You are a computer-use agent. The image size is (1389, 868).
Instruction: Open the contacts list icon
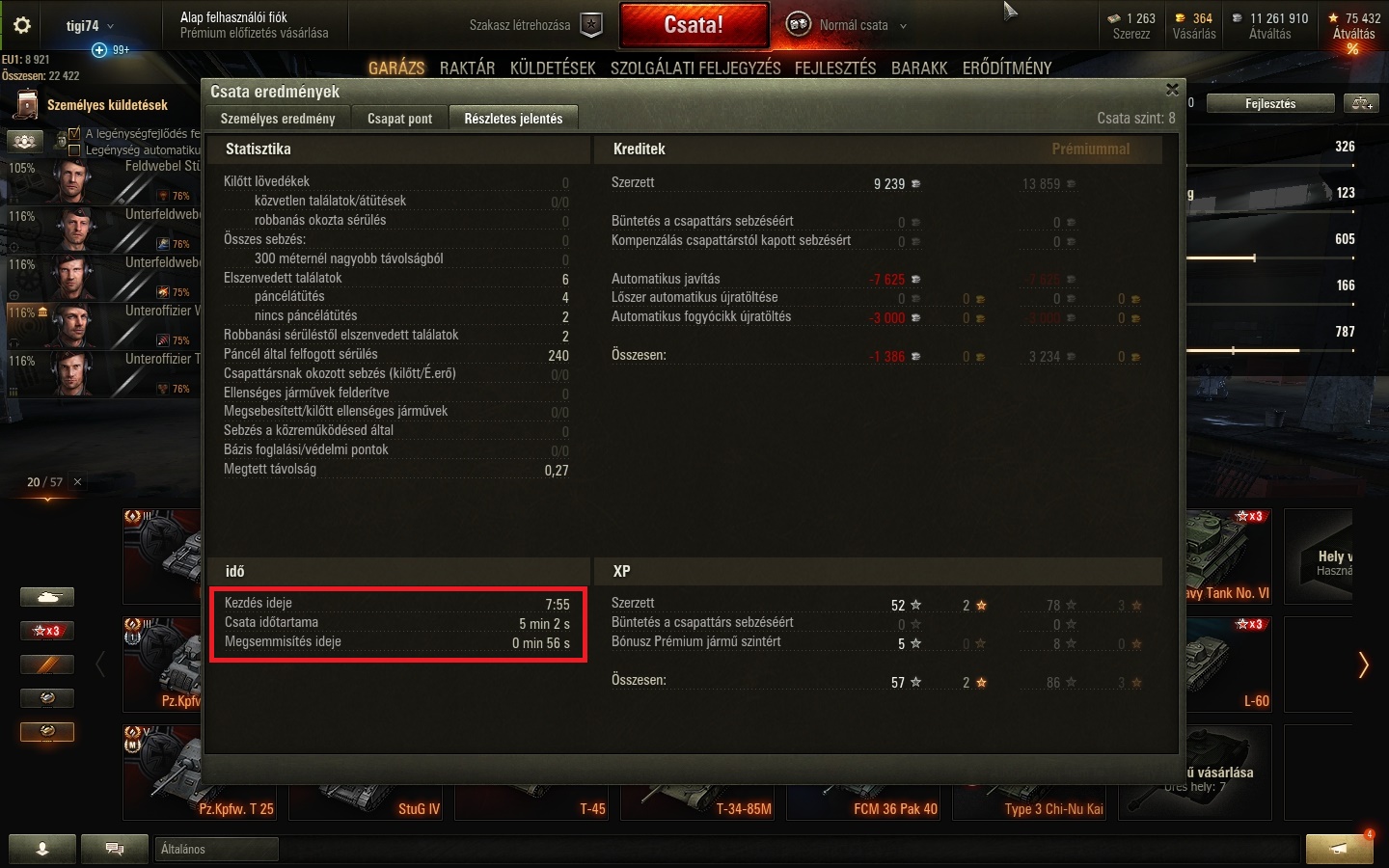(x=42, y=849)
